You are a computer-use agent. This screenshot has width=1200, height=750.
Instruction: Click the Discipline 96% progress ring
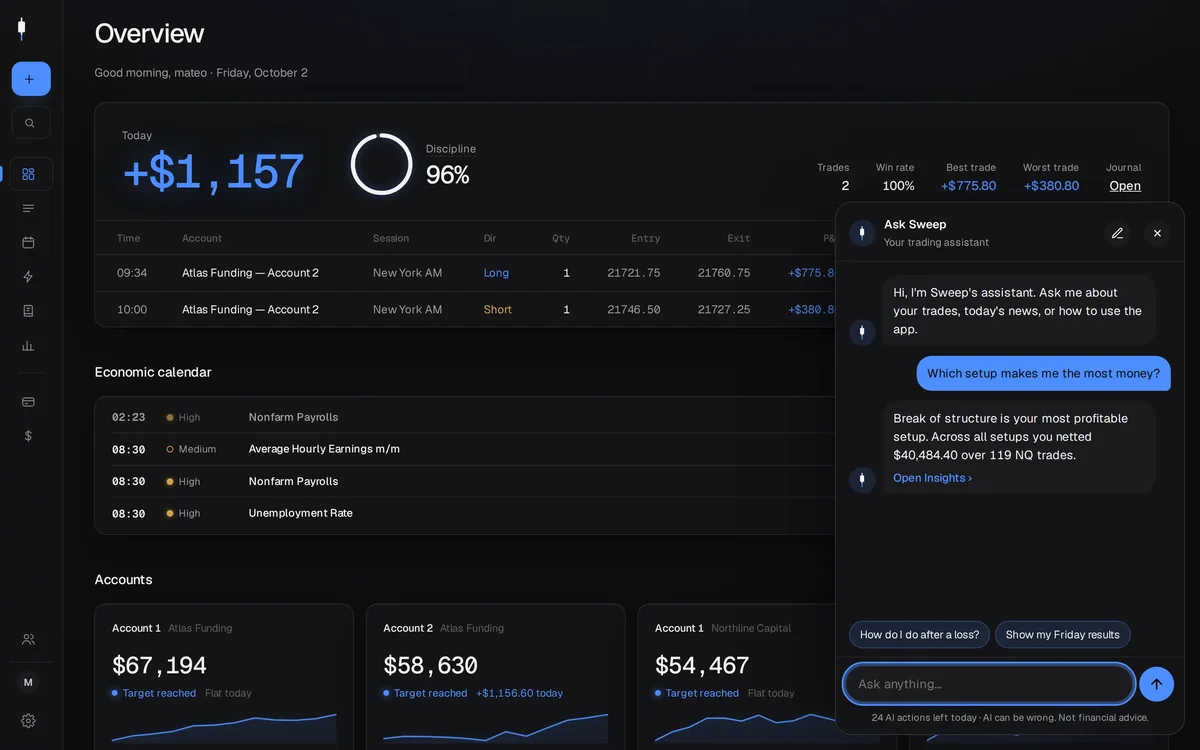click(x=381, y=164)
